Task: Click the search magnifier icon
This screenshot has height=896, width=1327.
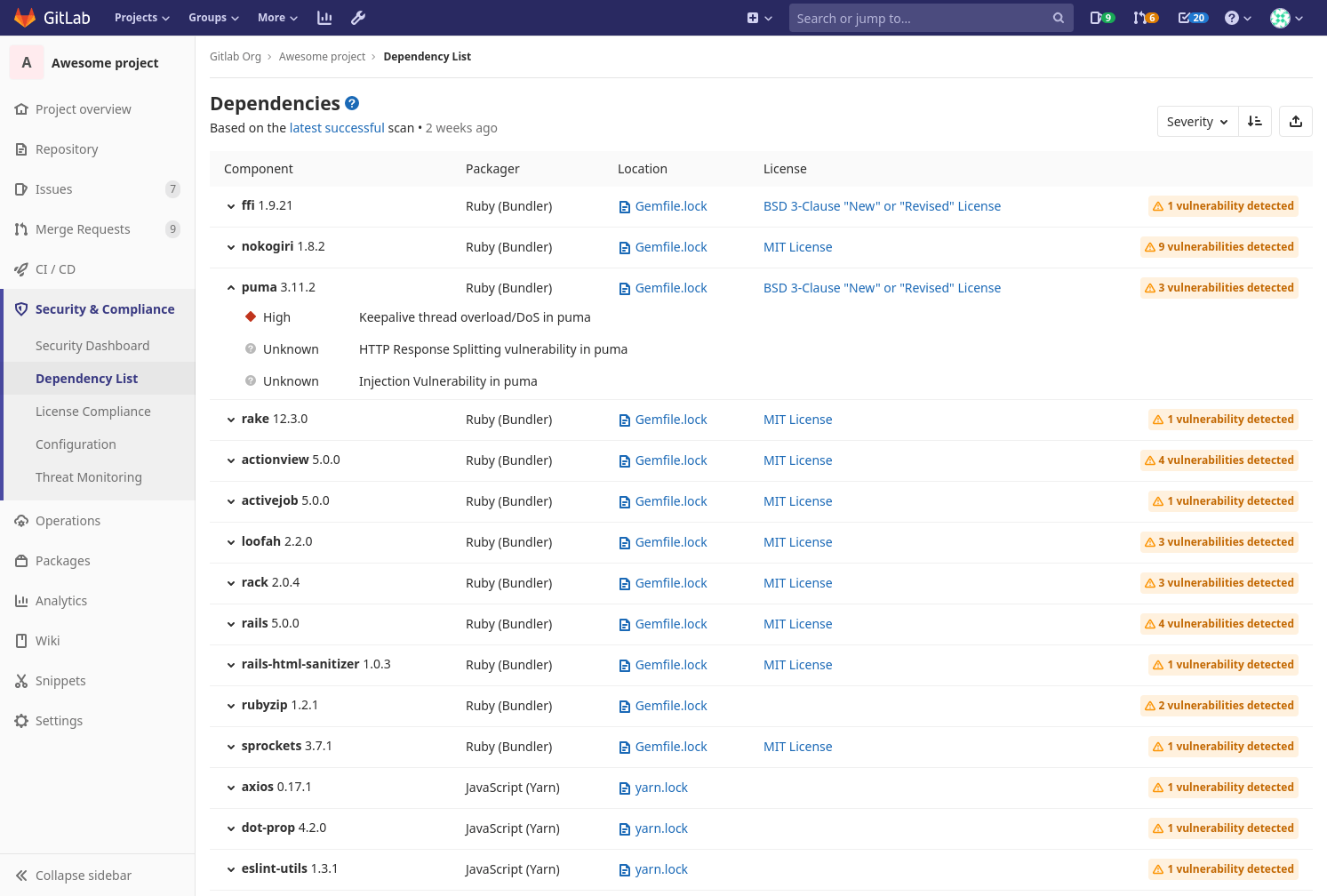Action: click(x=1058, y=18)
